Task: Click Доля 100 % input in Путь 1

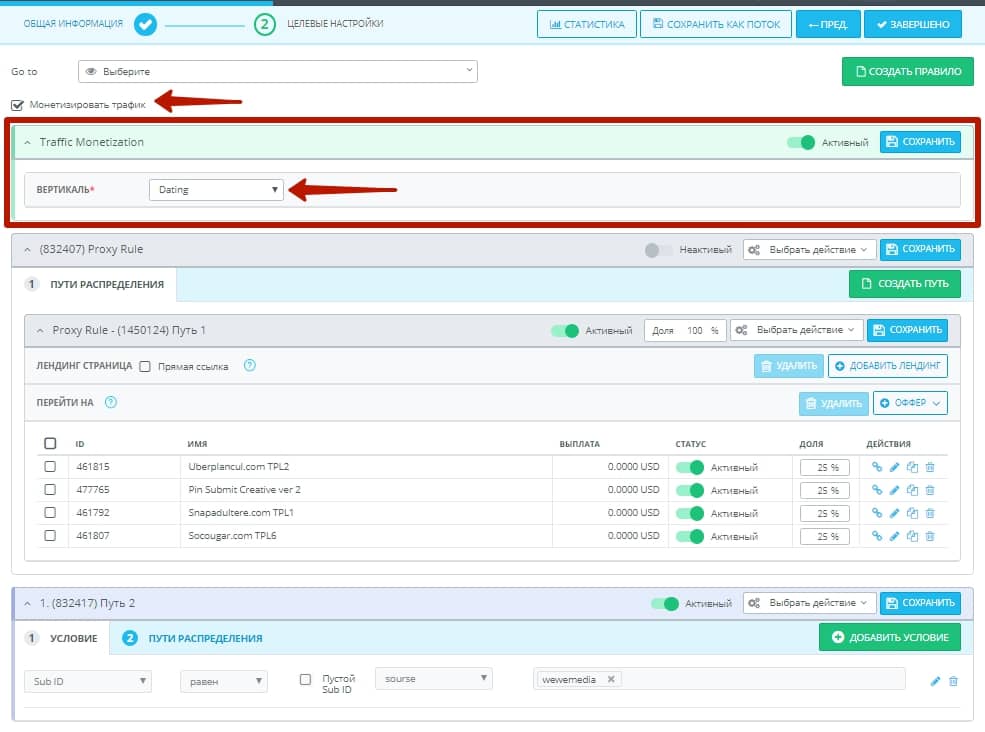Action: pos(685,330)
